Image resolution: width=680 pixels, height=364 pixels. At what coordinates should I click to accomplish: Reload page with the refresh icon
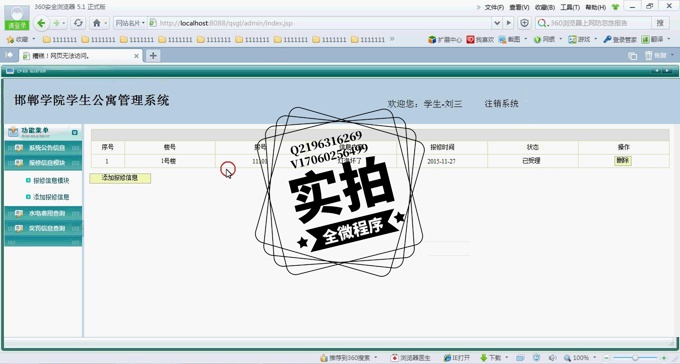[x=78, y=23]
